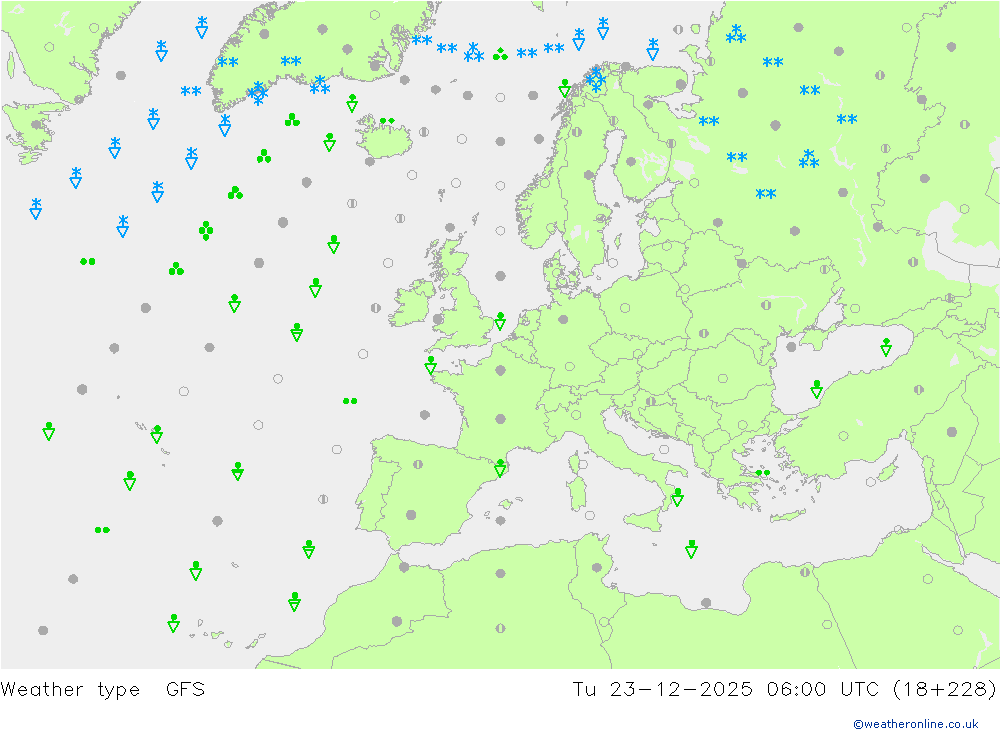
Task: Click the 'Weather type' caption text
Action: click(x=70, y=689)
